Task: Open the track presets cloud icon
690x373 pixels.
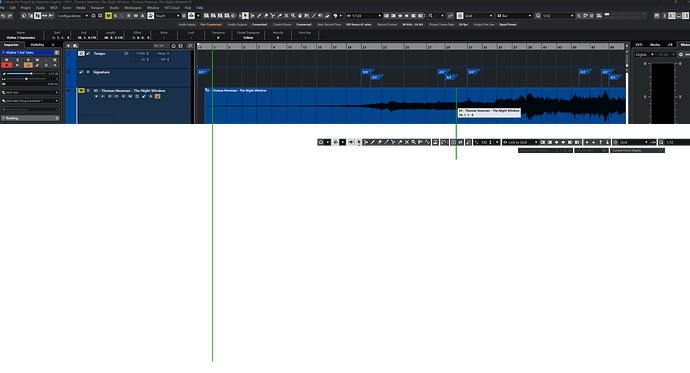Action: pyautogui.click(x=76, y=46)
